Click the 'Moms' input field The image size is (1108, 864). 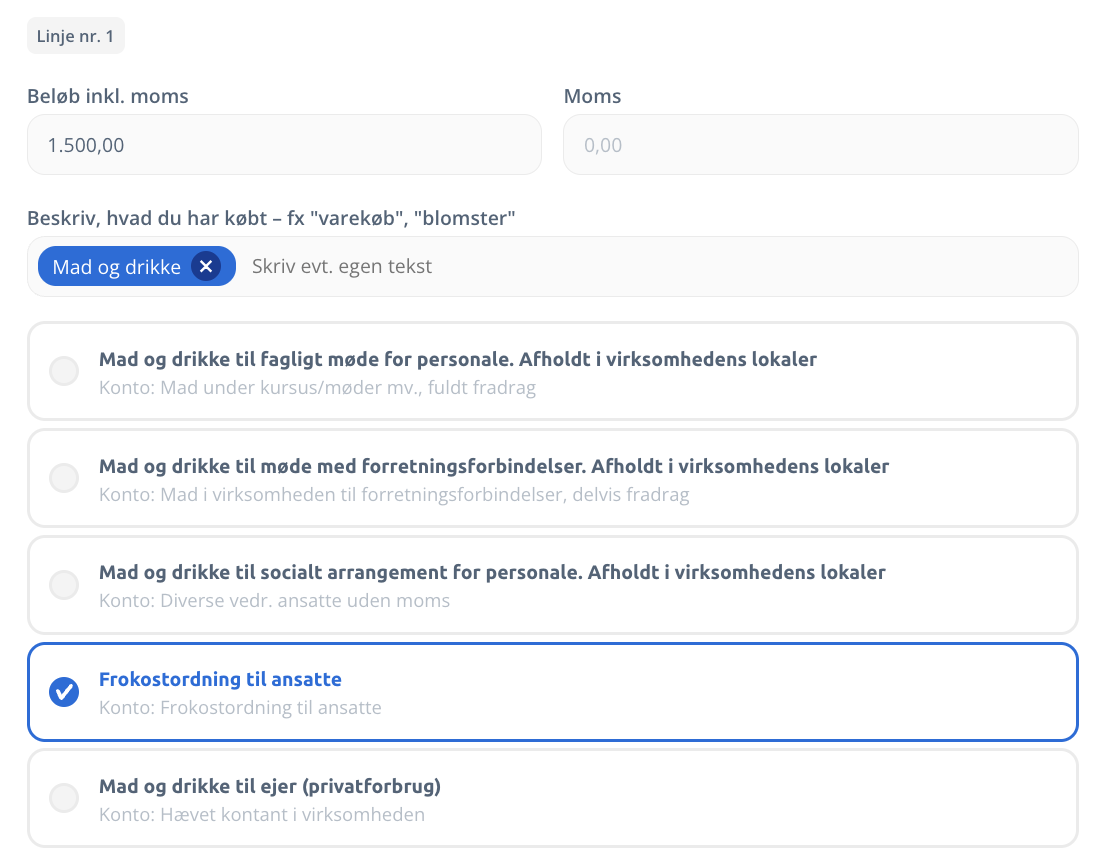[x=820, y=145]
